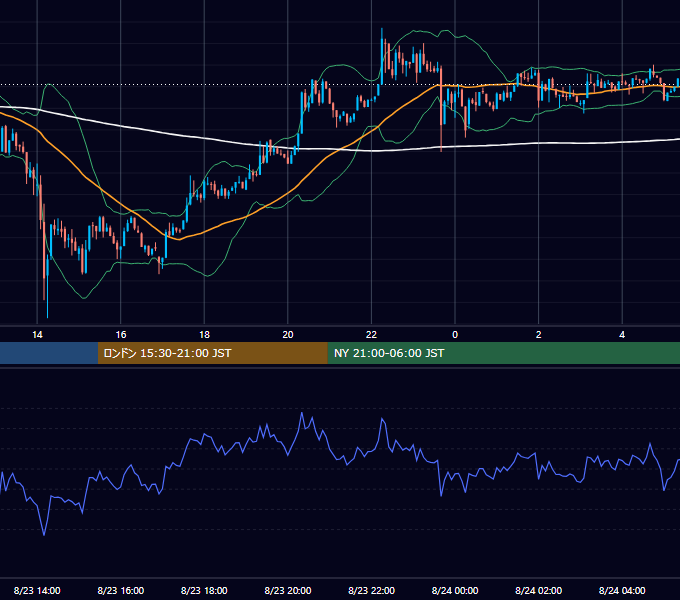This screenshot has height=600, width=680.
Task: Select the ロンドン 15:30-21:00 JST session bar
Action: 212,353
